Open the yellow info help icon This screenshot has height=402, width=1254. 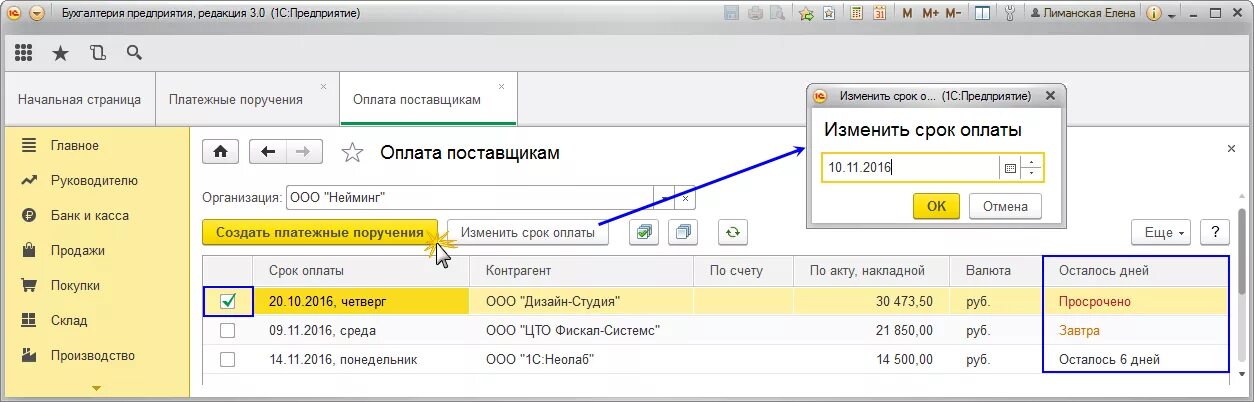tap(1154, 14)
